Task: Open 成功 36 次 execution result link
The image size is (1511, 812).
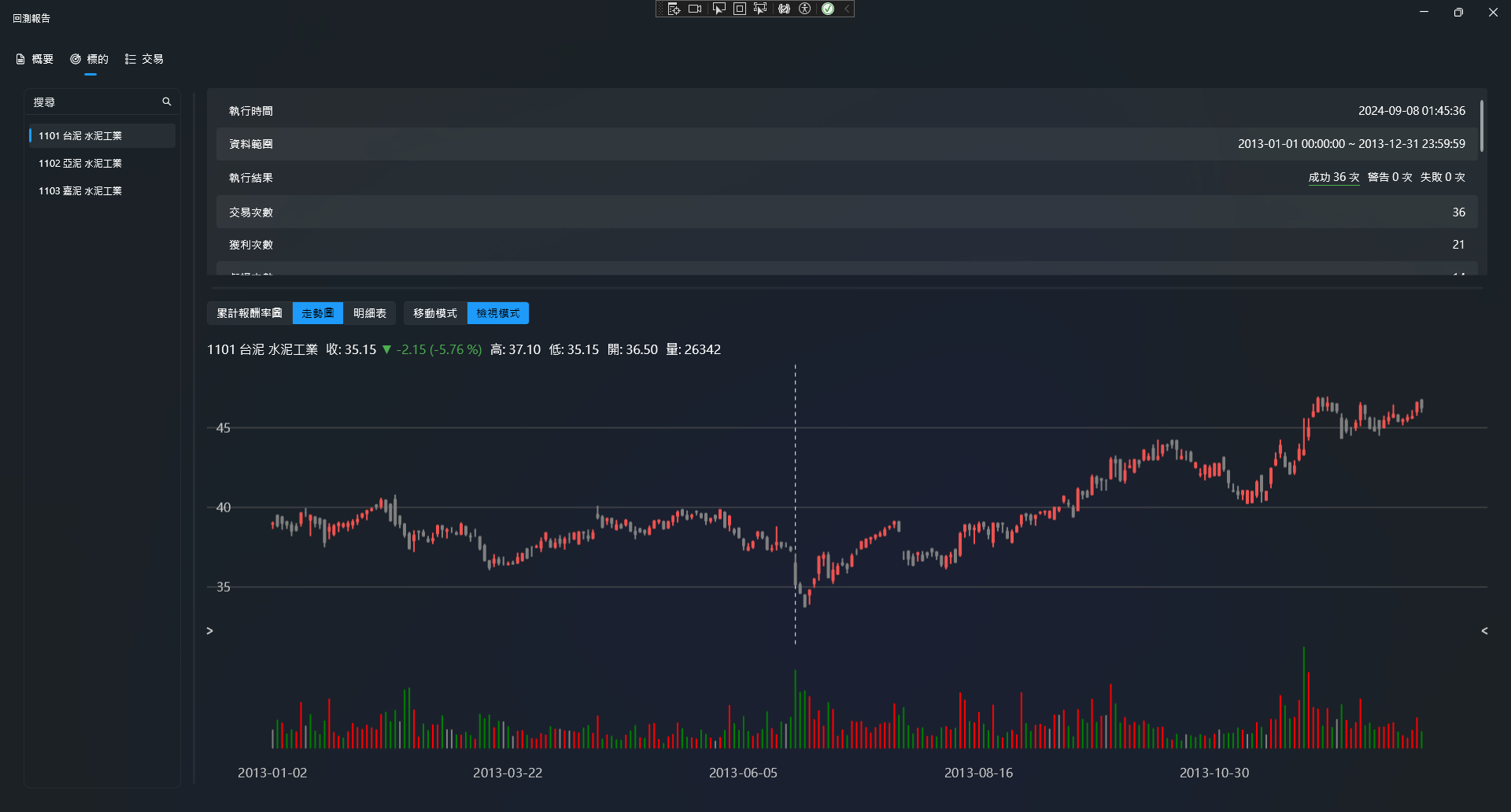Action: click(1333, 178)
